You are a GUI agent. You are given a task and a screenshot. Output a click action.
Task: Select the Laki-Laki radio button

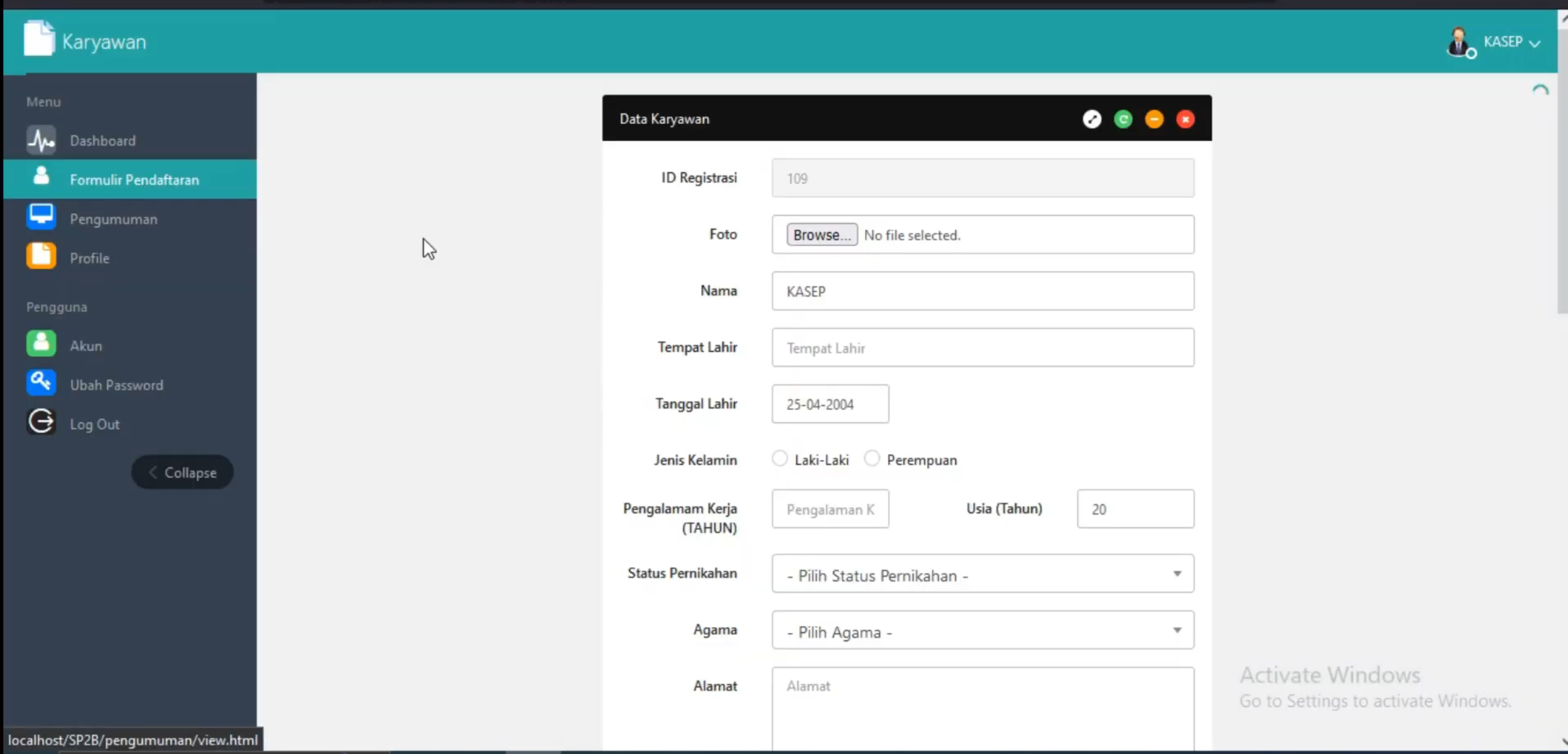[780, 459]
